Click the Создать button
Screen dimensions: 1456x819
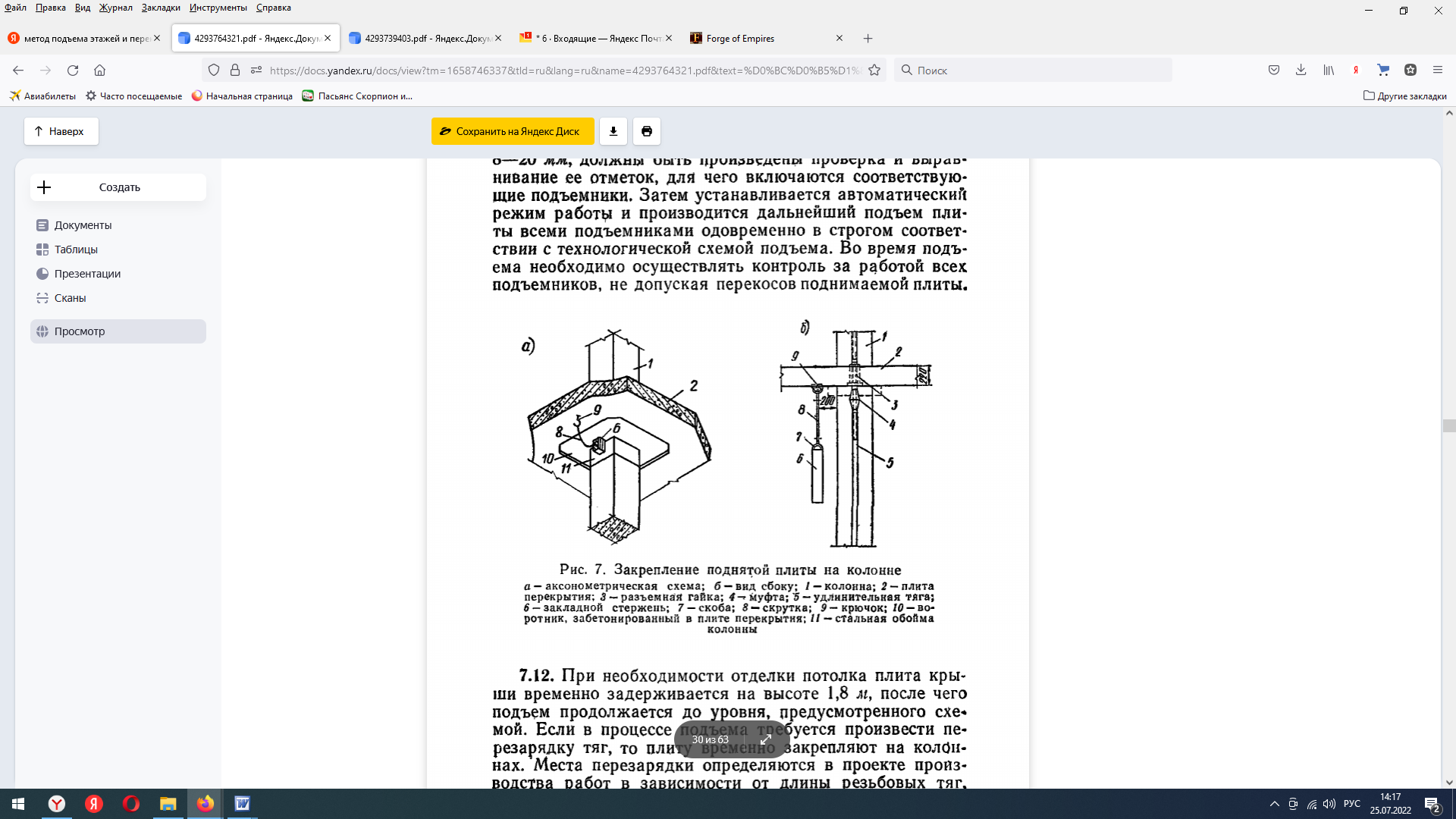[118, 187]
